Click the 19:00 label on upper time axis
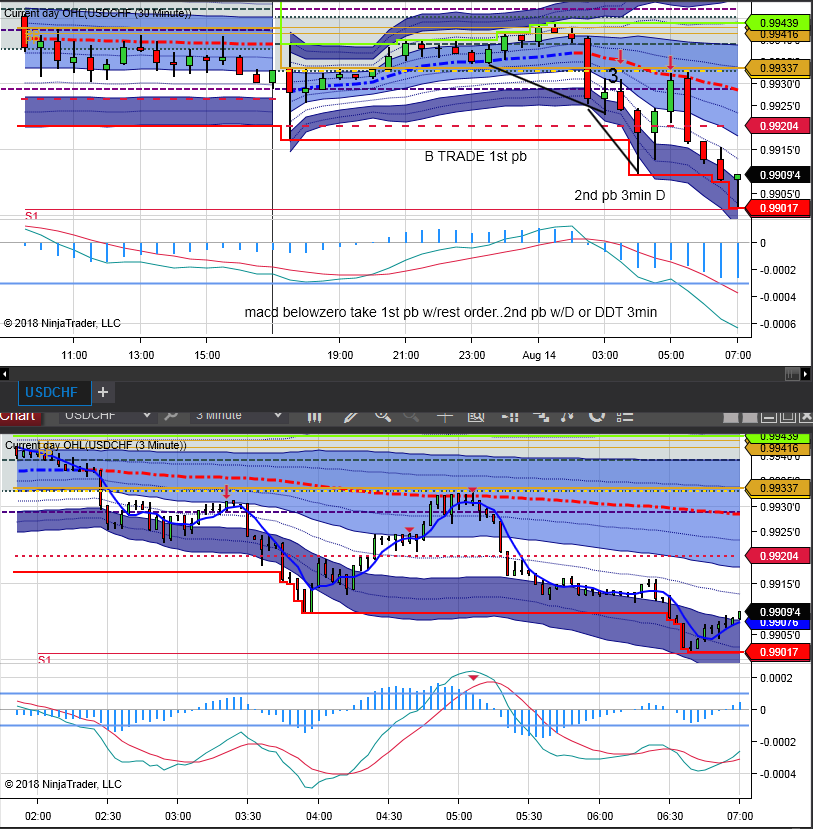The width and height of the screenshot is (813, 829). tap(340, 355)
